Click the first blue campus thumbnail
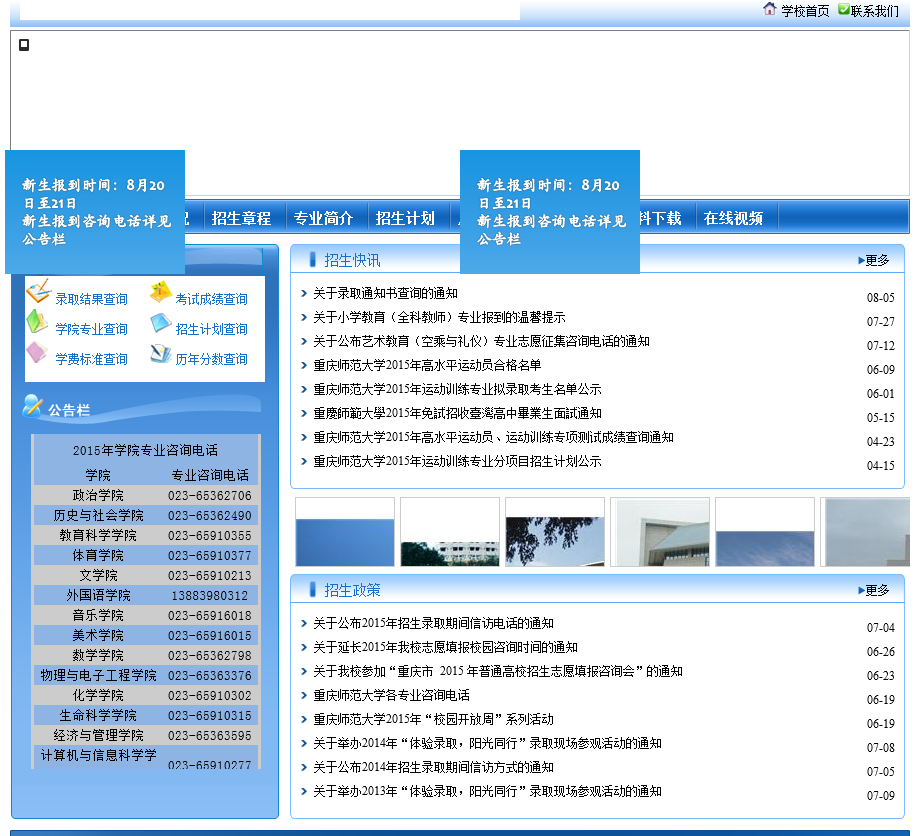The image size is (920, 836). pos(345,532)
